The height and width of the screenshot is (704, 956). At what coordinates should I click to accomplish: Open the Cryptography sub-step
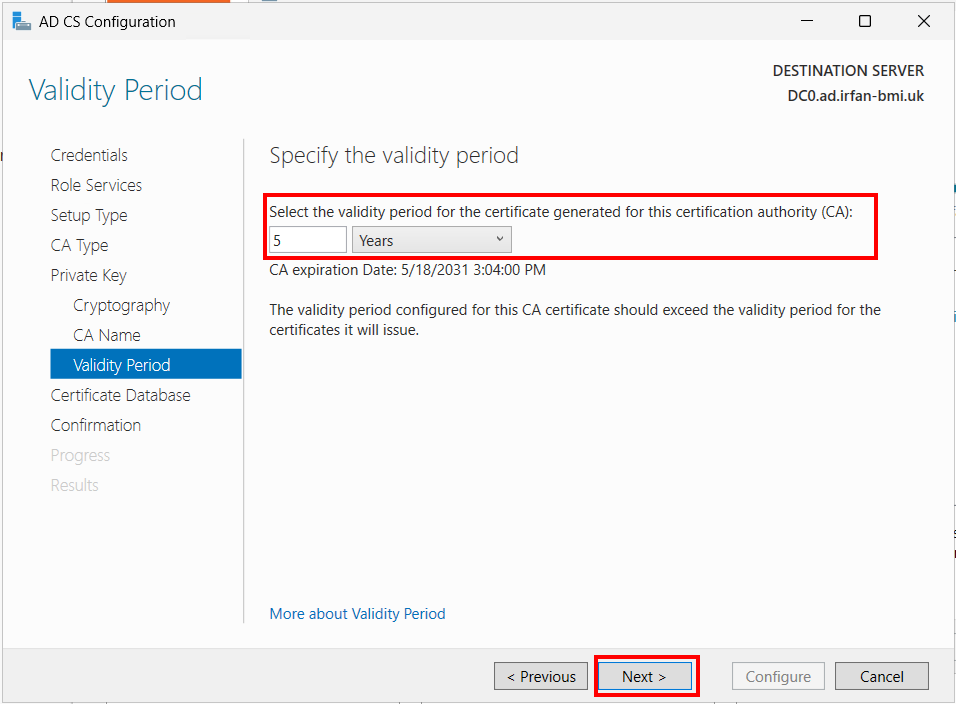click(121, 305)
